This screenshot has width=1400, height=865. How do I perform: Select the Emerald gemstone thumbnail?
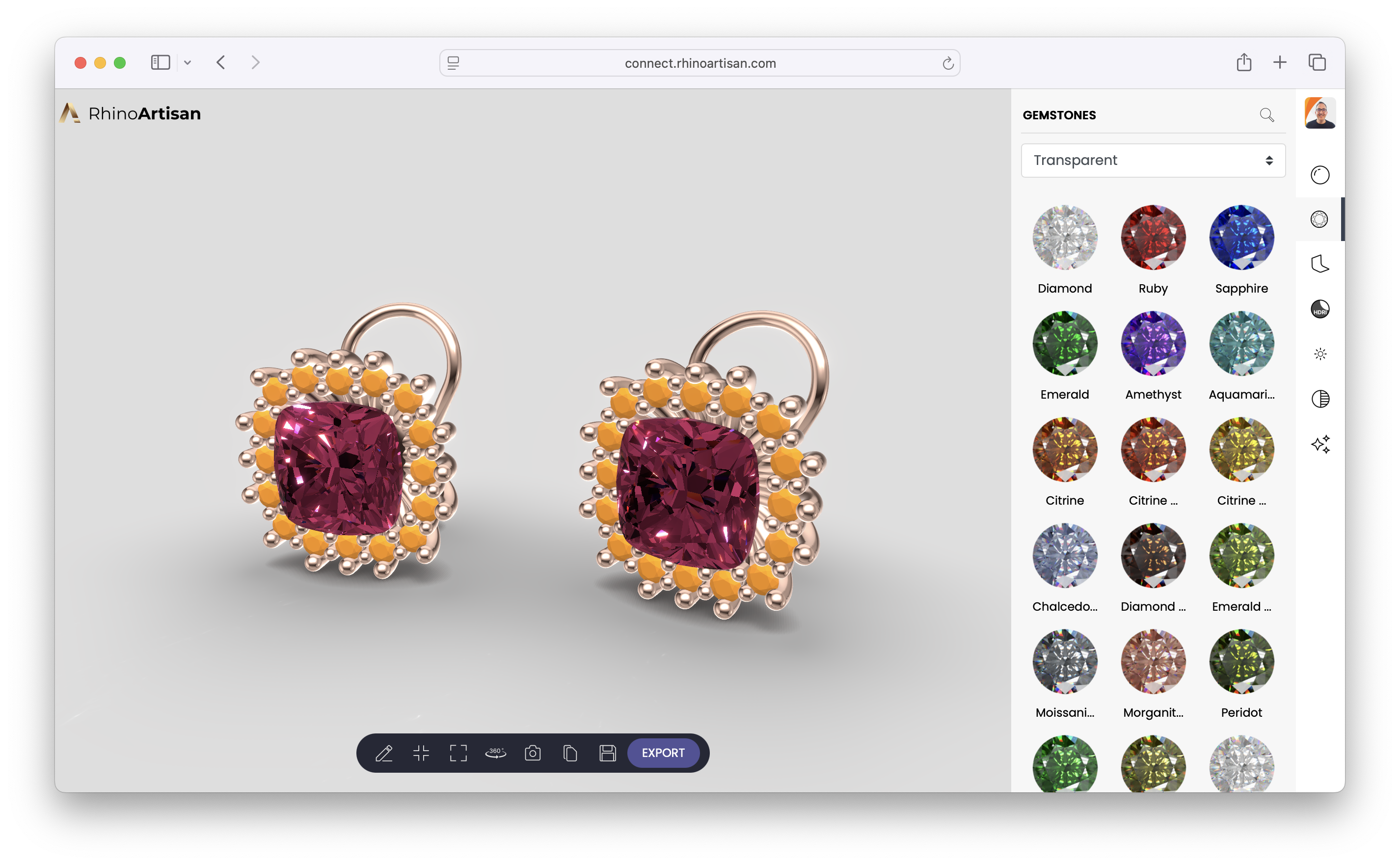(1064, 343)
